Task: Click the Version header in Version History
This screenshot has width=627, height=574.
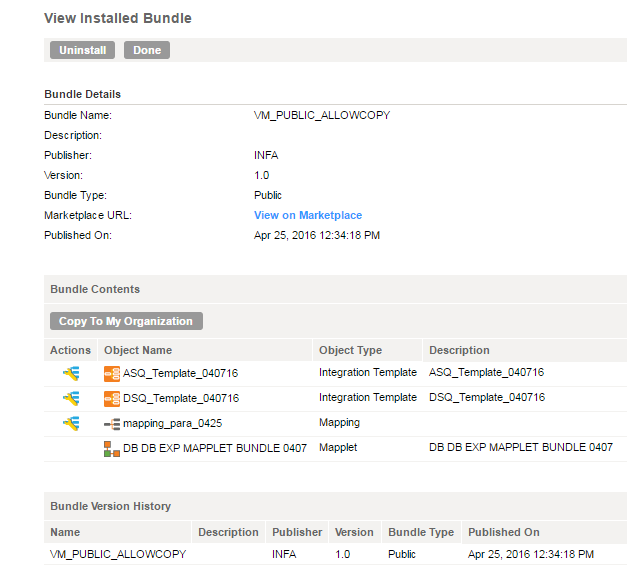Action: click(x=355, y=532)
